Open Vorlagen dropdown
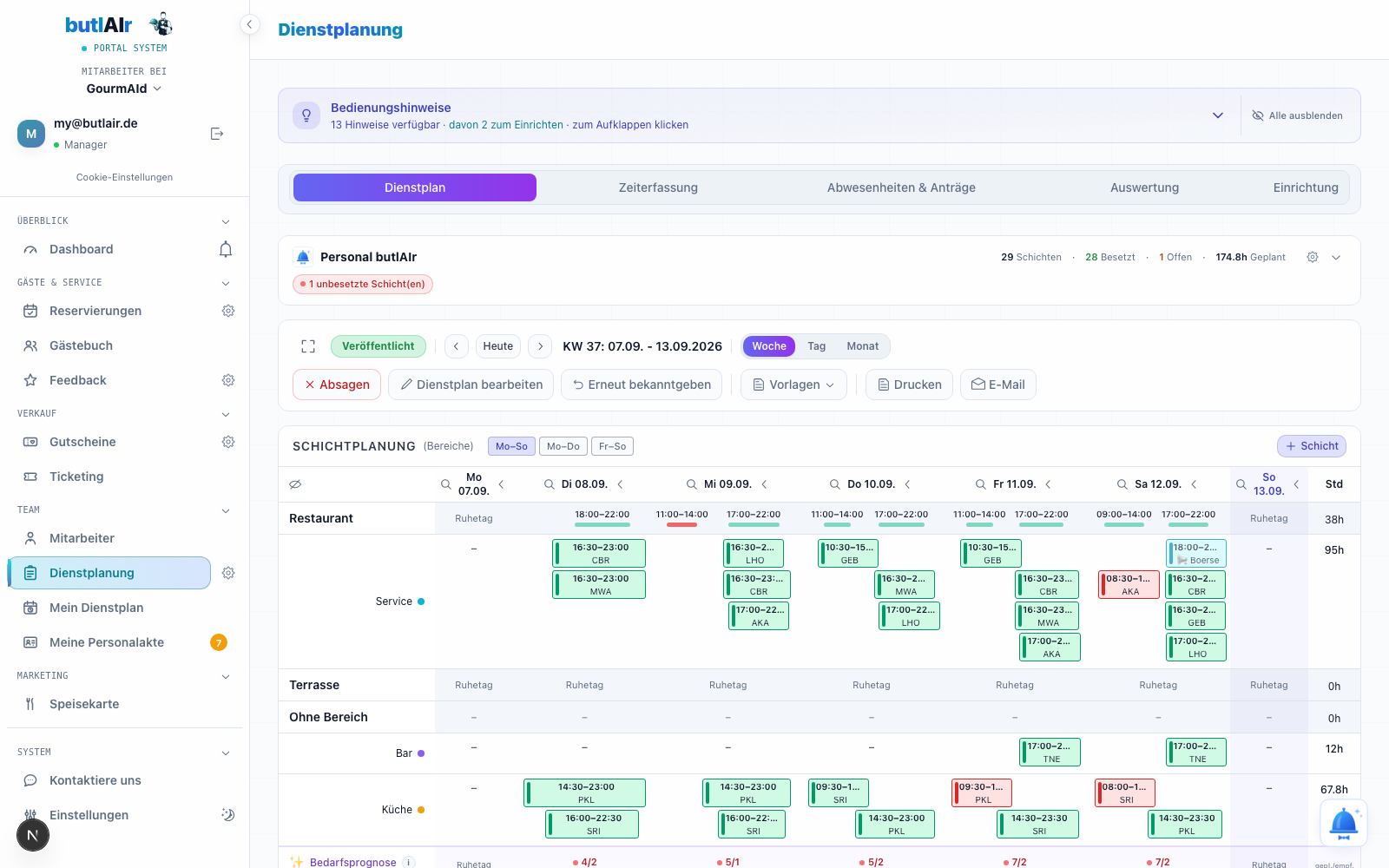 (793, 385)
